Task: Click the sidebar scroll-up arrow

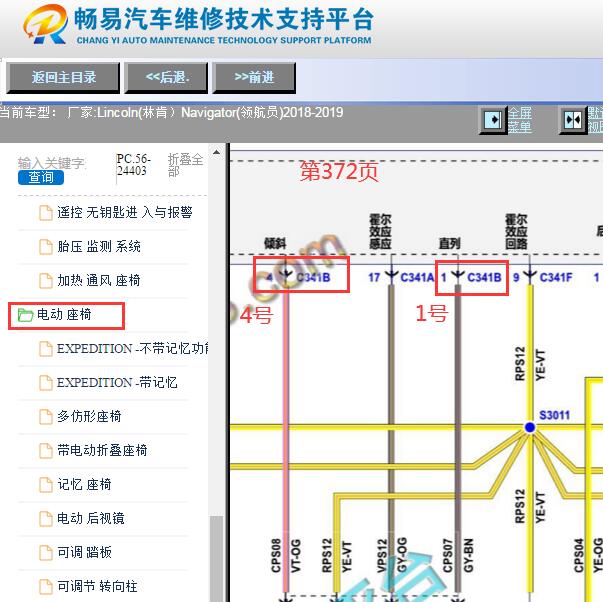Action: pyautogui.click(x=217, y=152)
